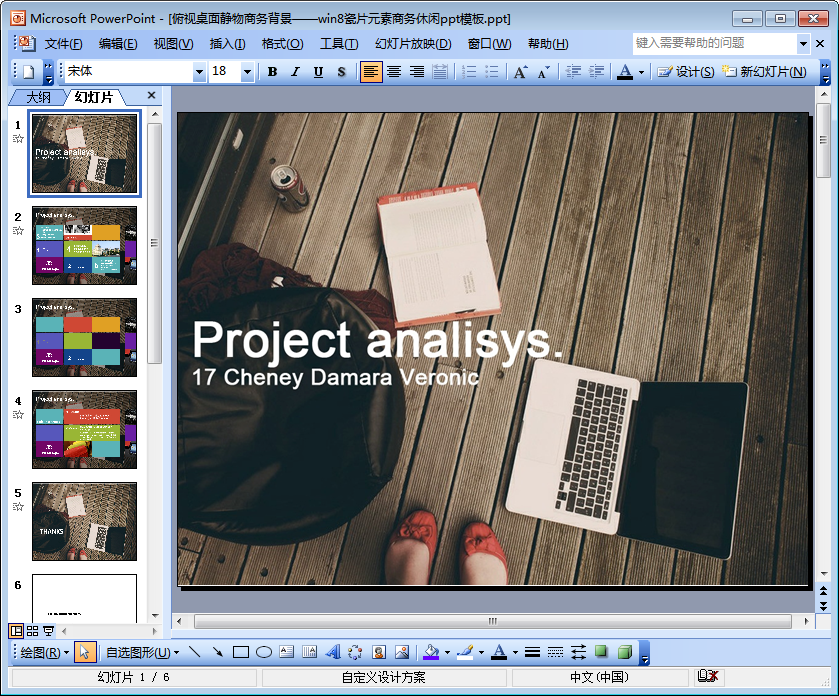Select the Arrow drawing tool
The image size is (839, 696).
[218, 652]
